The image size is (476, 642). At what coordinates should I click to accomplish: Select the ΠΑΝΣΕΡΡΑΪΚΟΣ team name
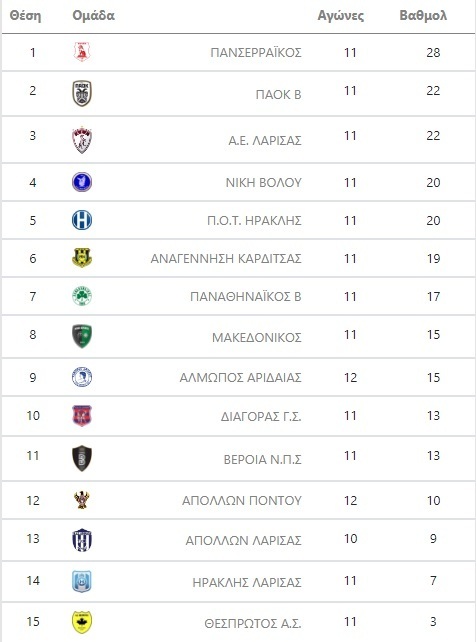click(256, 52)
